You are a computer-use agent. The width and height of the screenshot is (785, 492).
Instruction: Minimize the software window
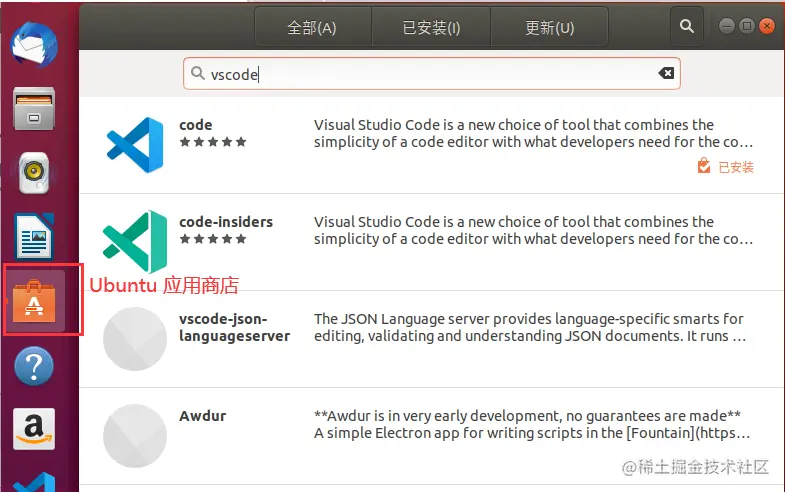pyautogui.click(x=726, y=26)
